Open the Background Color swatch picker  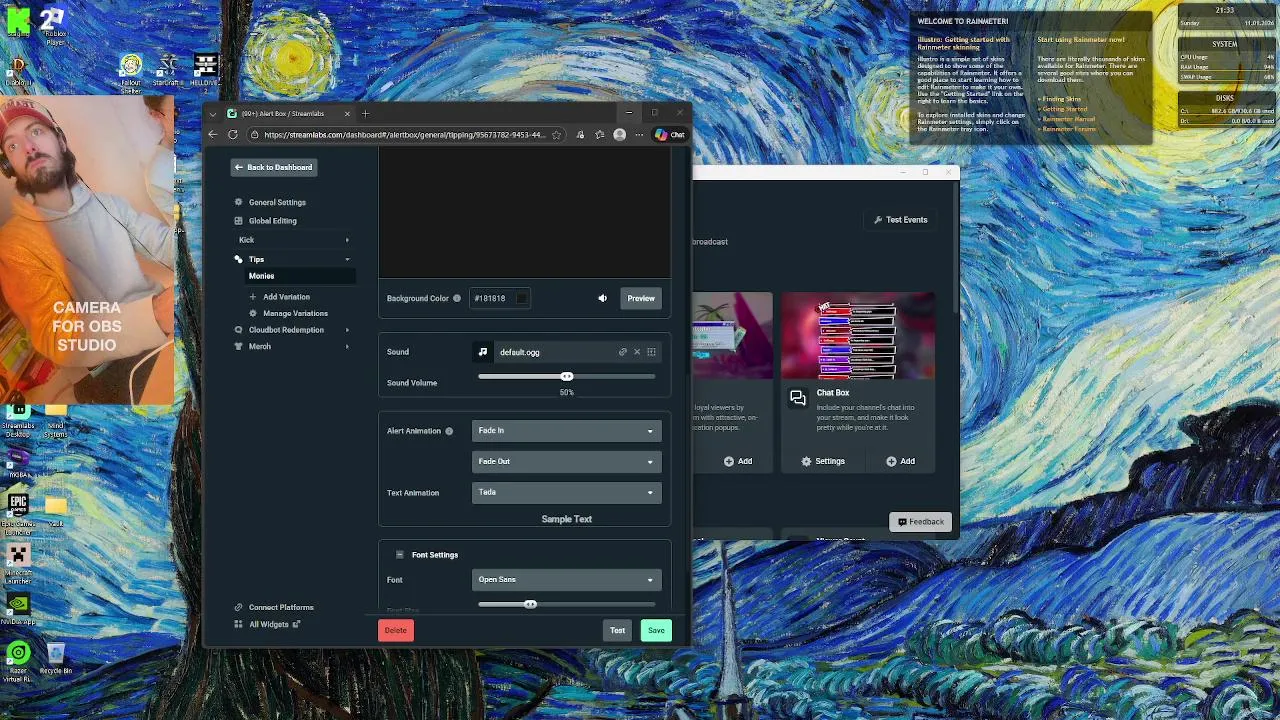tap(521, 298)
